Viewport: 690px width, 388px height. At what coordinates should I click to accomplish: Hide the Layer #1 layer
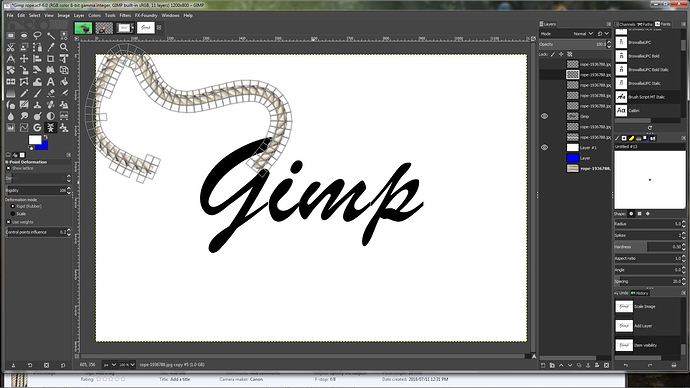pyautogui.click(x=544, y=147)
